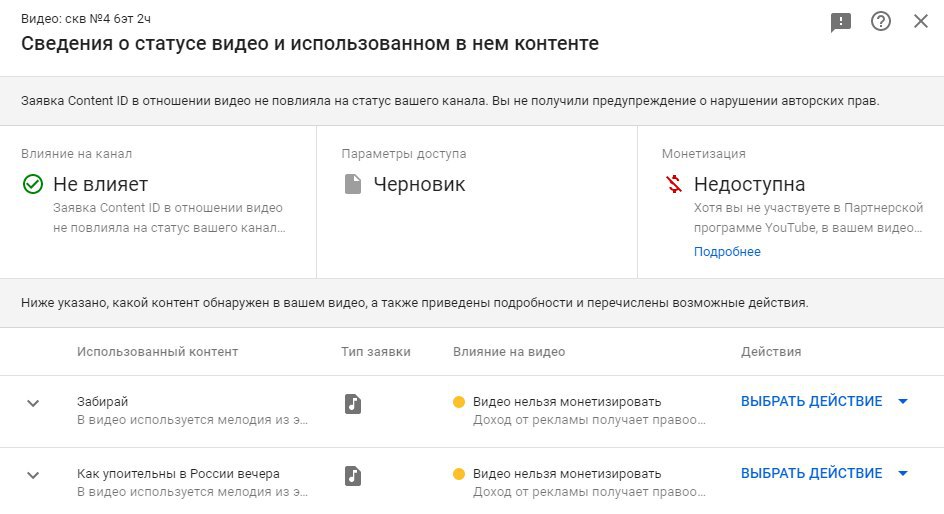Open the help question mark icon
The image size is (944, 514).
point(881,22)
